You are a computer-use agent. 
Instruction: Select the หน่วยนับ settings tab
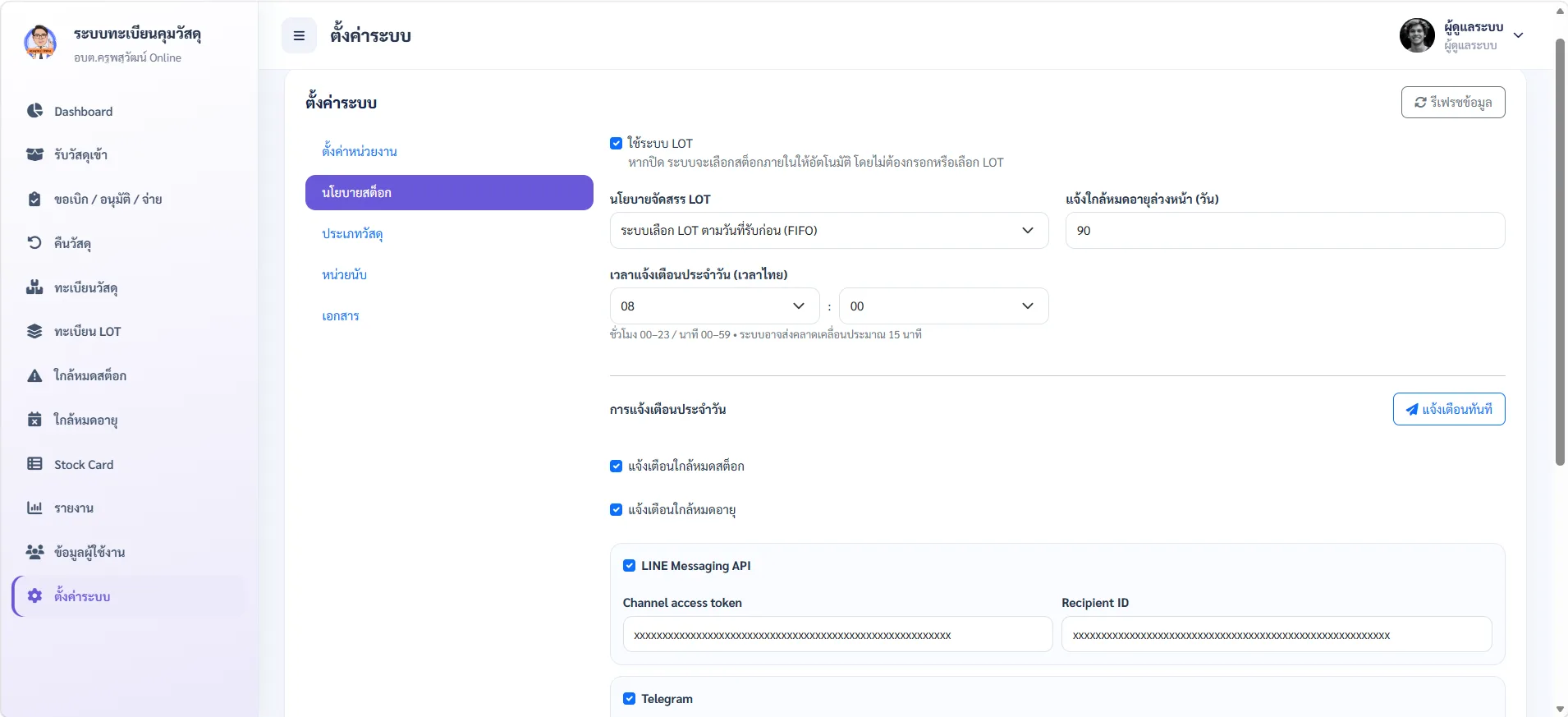click(x=449, y=274)
